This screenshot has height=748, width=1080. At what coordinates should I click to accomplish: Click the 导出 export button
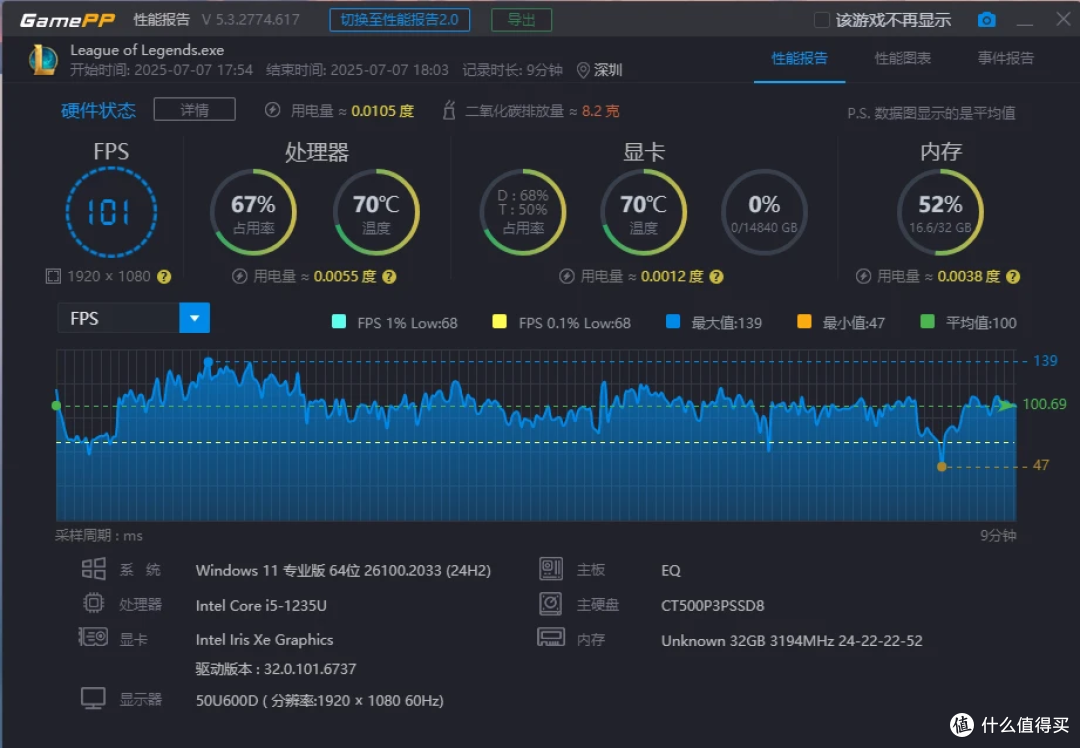coord(521,20)
